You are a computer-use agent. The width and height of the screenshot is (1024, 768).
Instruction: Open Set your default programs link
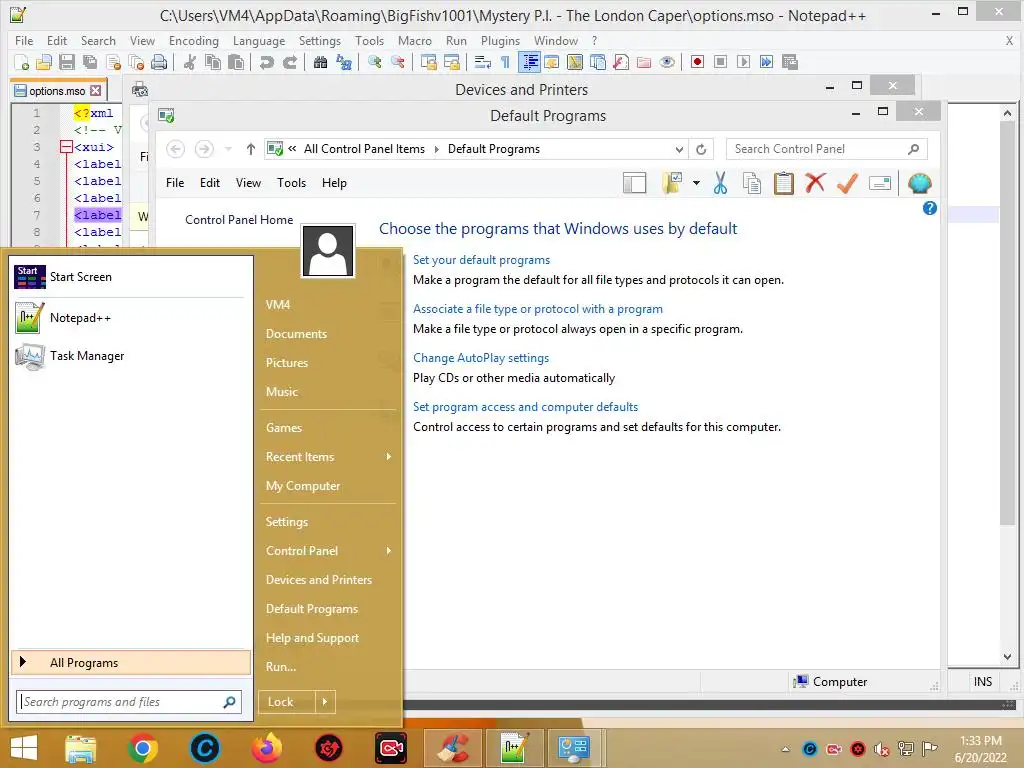(x=481, y=260)
